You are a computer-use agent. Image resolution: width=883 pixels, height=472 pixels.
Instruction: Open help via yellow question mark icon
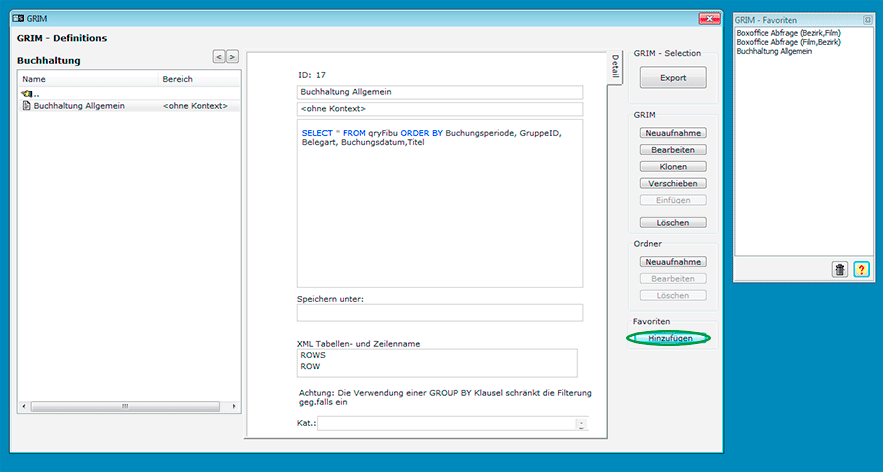tap(861, 269)
